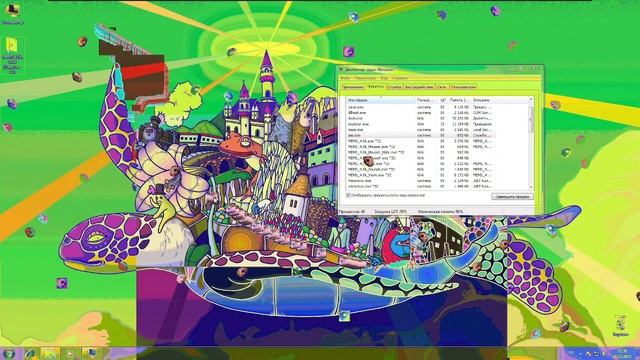
Task: Open the Файл menu in Task Manager
Action: tap(345, 78)
